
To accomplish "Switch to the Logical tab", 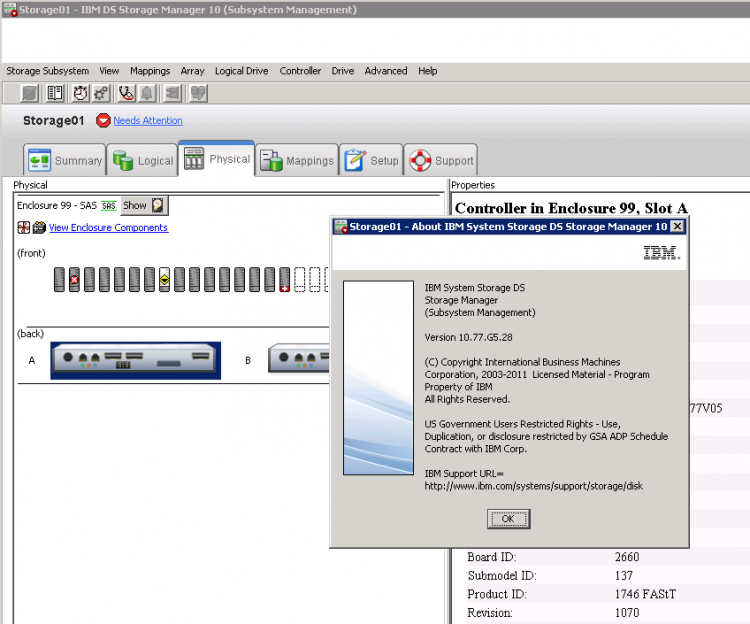I will coord(143,160).
